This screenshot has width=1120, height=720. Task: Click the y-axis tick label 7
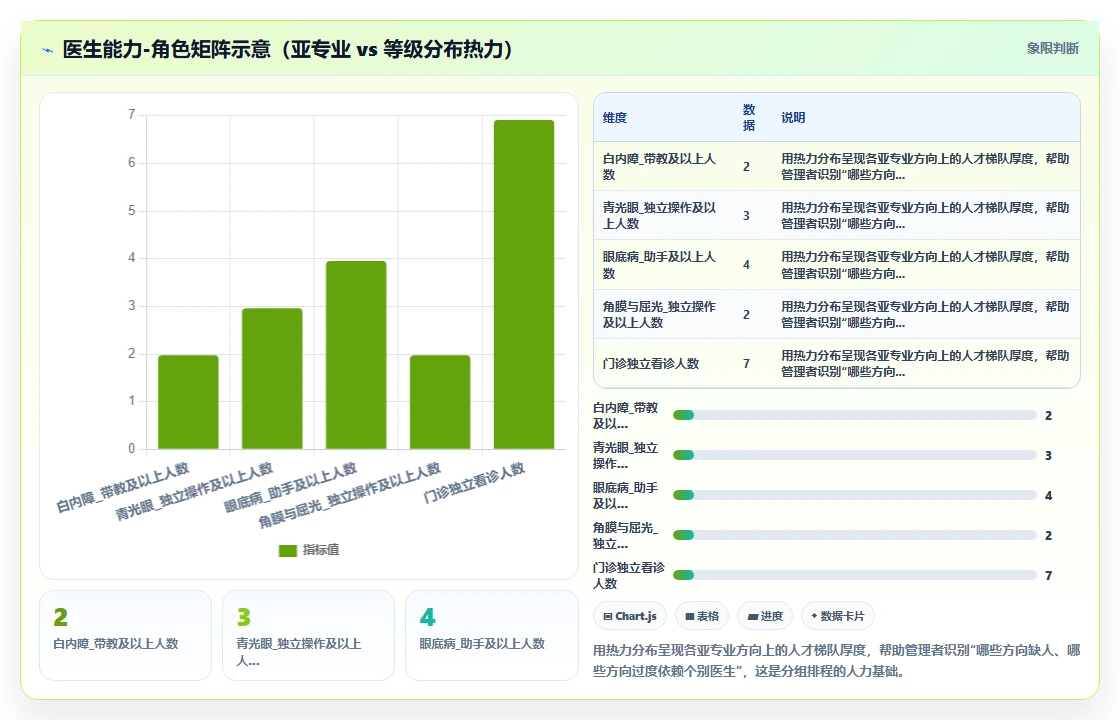click(131, 114)
